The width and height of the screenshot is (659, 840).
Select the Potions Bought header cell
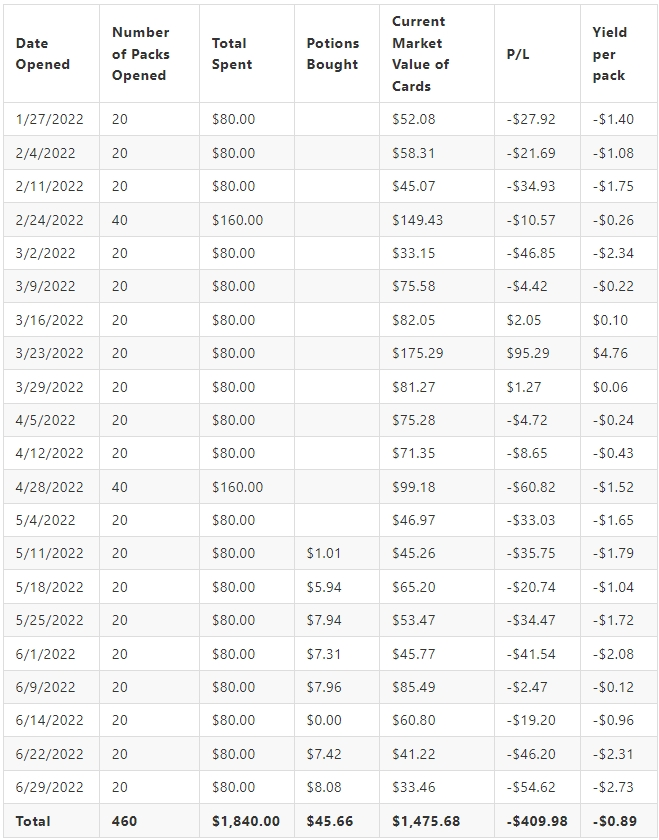337,54
